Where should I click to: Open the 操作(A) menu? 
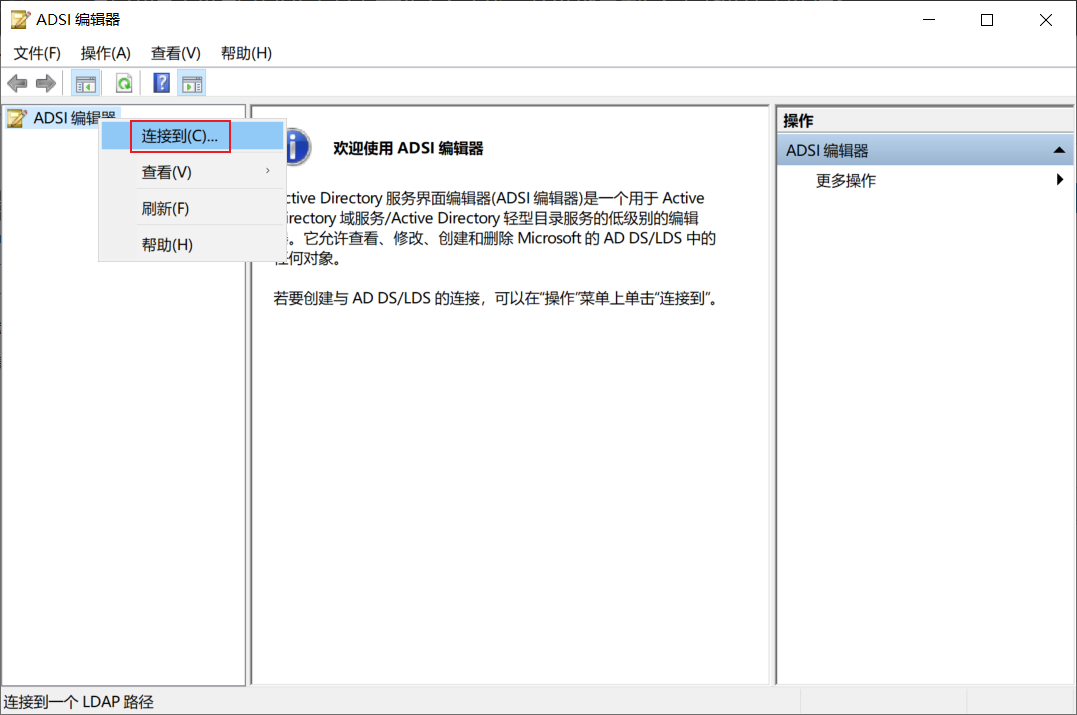point(105,53)
